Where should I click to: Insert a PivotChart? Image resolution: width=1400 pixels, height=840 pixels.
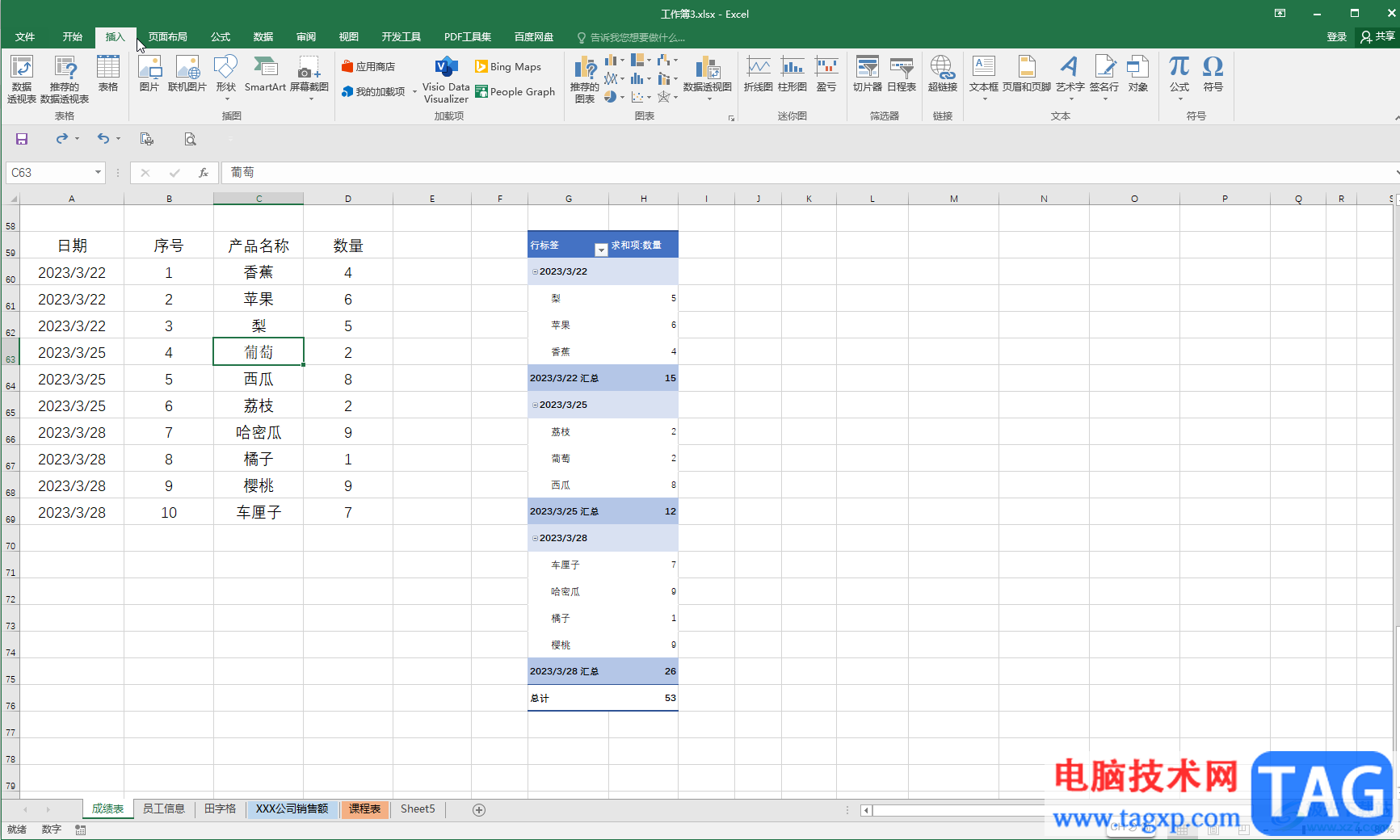coord(708,78)
